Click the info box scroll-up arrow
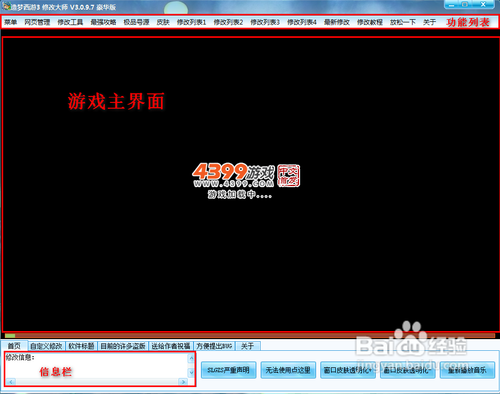The image size is (500, 394). click(191, 358)
